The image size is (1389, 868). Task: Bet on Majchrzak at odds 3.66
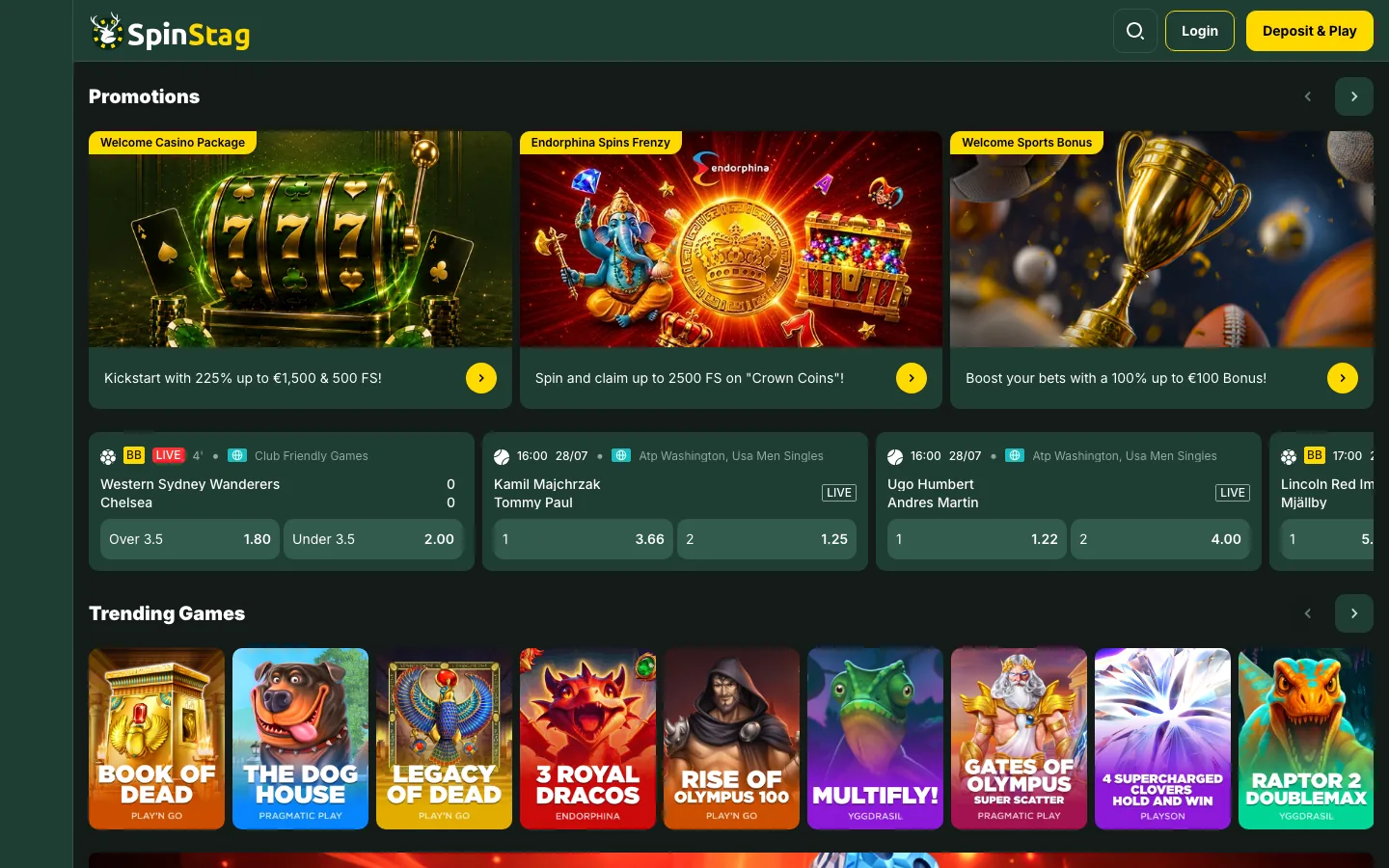(x=584, y=539)
